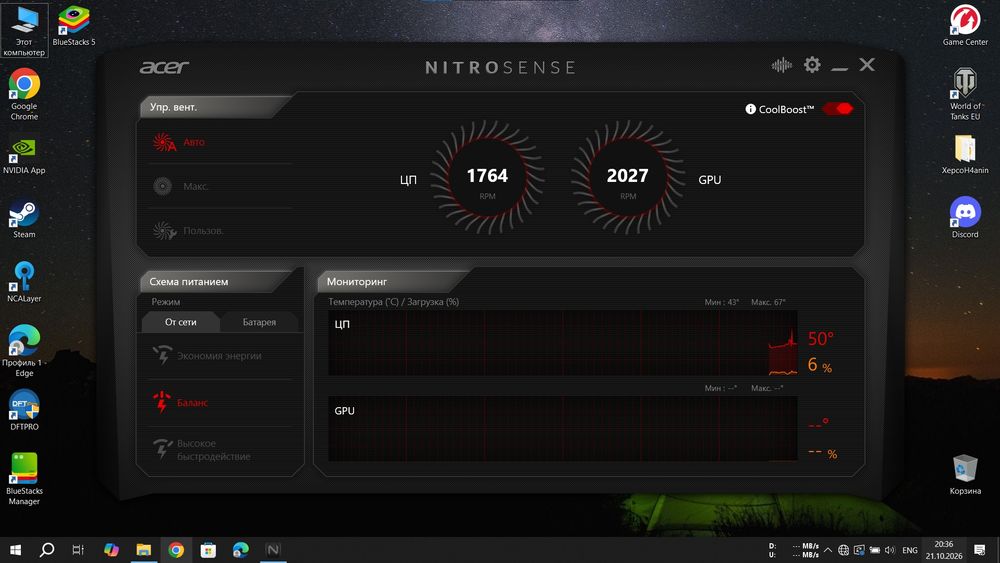
Task: Open Microsoft Store from the taskbar
Action: click(208, 550)
